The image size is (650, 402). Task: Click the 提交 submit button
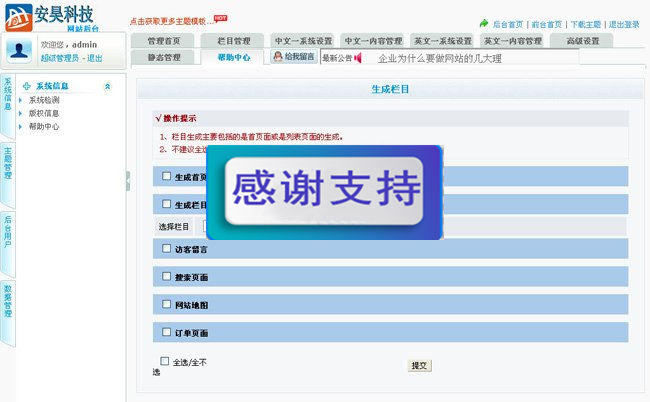[x=419, y=365]
